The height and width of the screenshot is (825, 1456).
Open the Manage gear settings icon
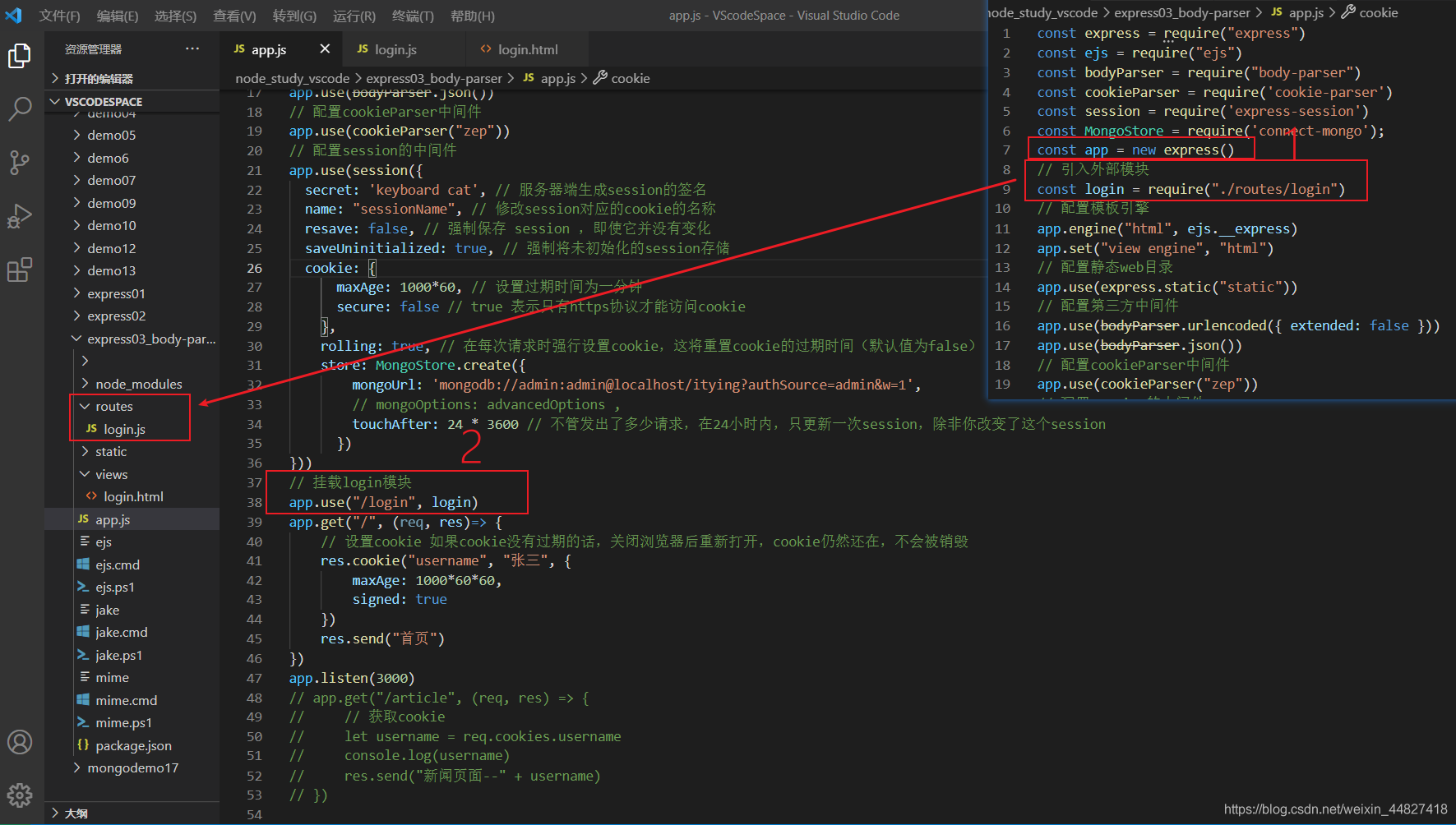(x=20, y=795)
